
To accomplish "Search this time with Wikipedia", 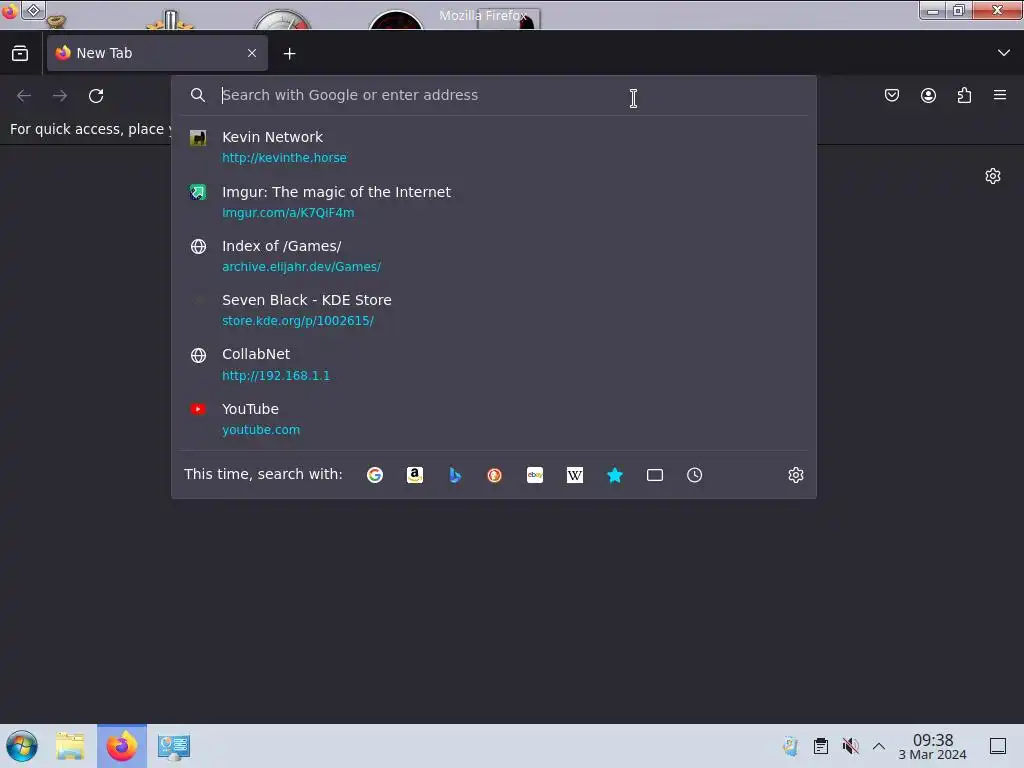I will pyautogui.click(x=575, y=475).
